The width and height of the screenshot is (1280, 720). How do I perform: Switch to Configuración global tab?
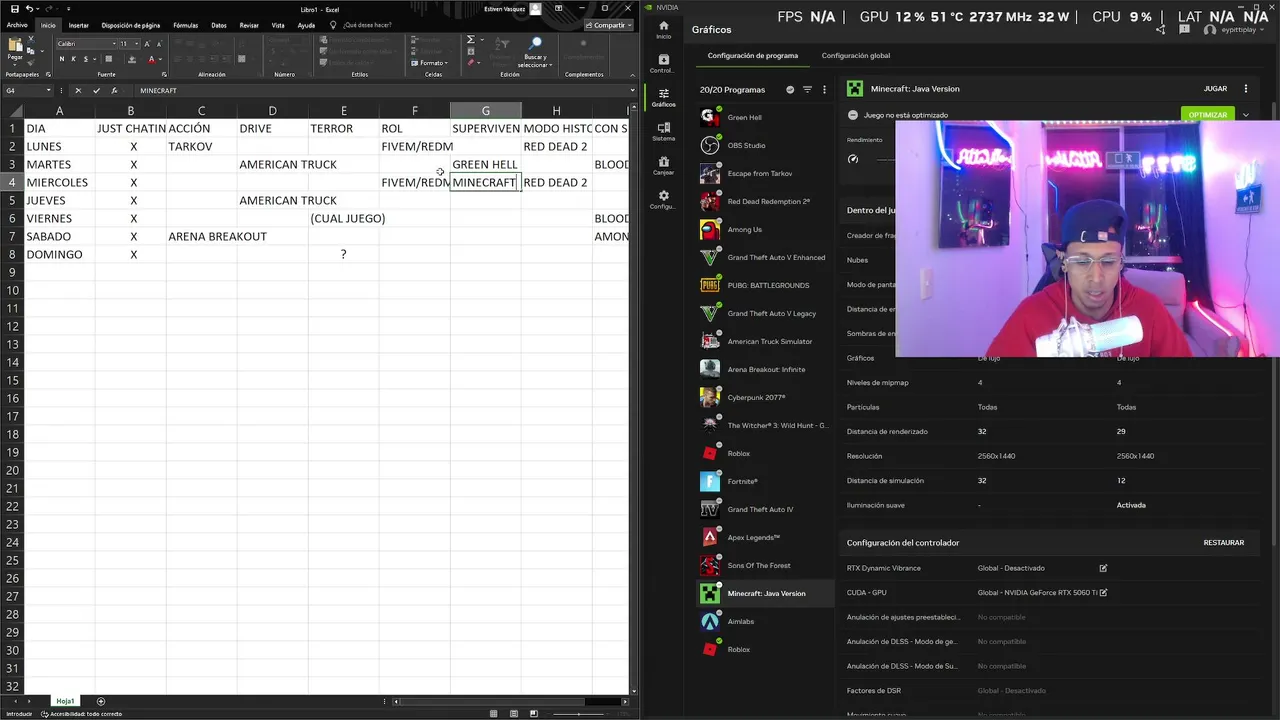coord(856,56)
